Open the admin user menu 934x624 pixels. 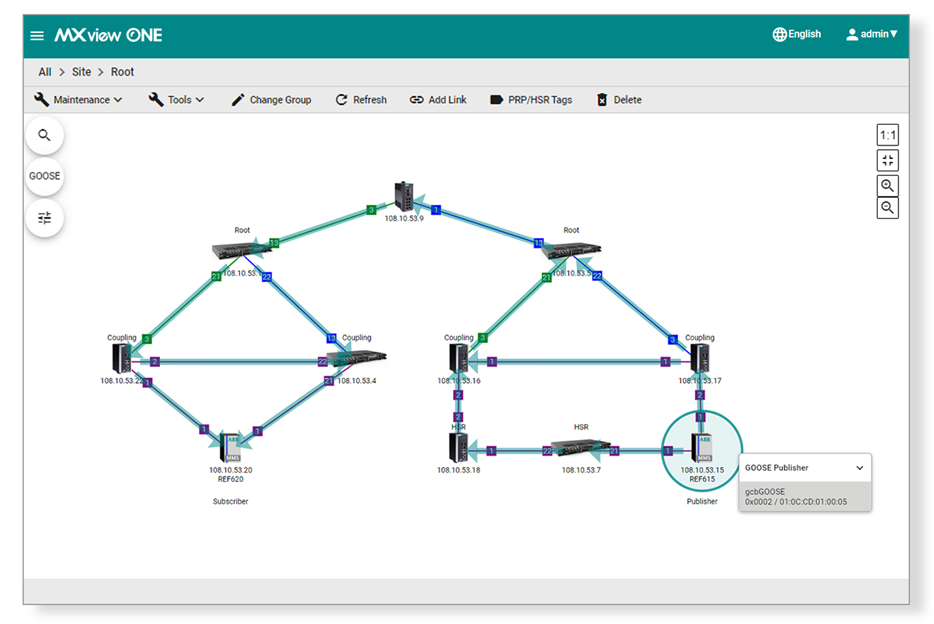(871, 34)
